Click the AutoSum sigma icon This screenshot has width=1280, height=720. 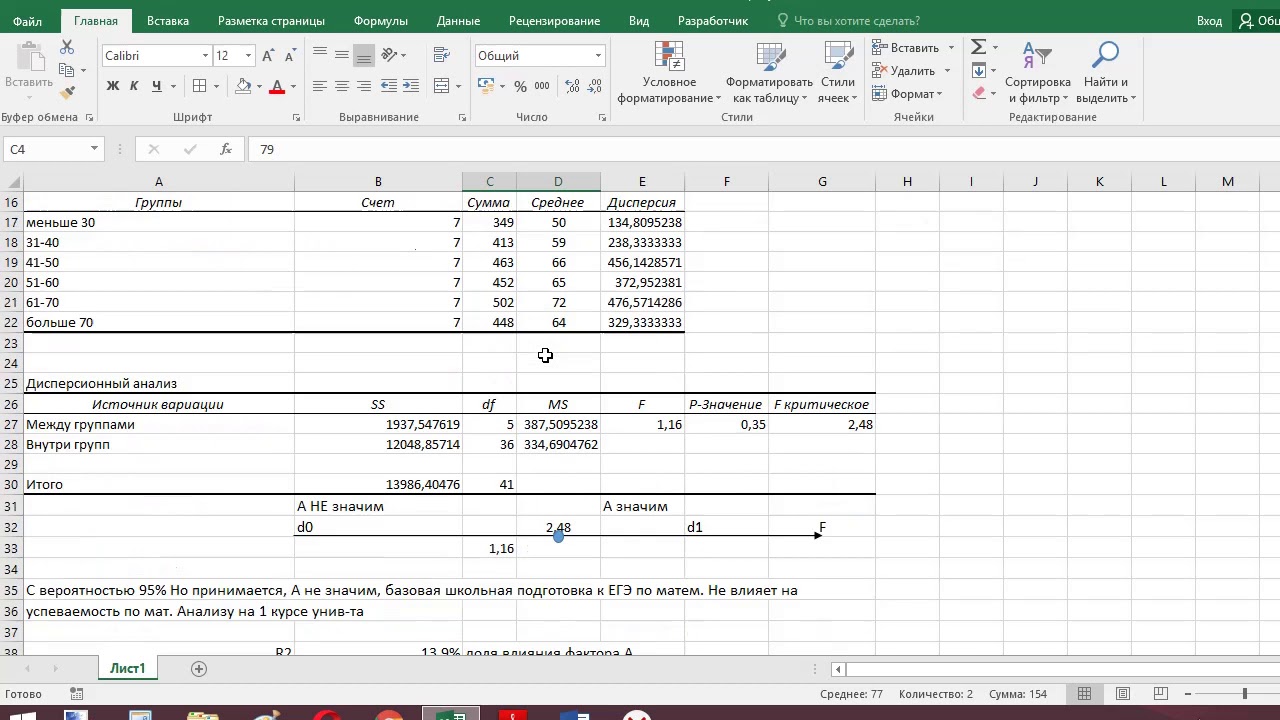[978, 47]
